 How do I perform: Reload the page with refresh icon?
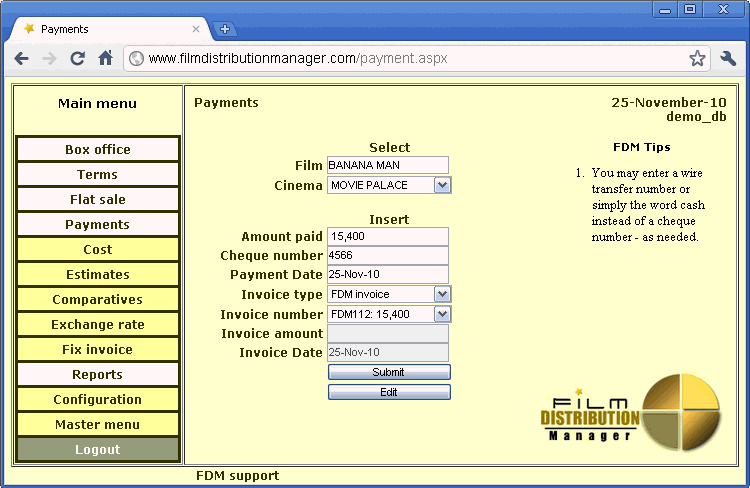pos(77,58)
